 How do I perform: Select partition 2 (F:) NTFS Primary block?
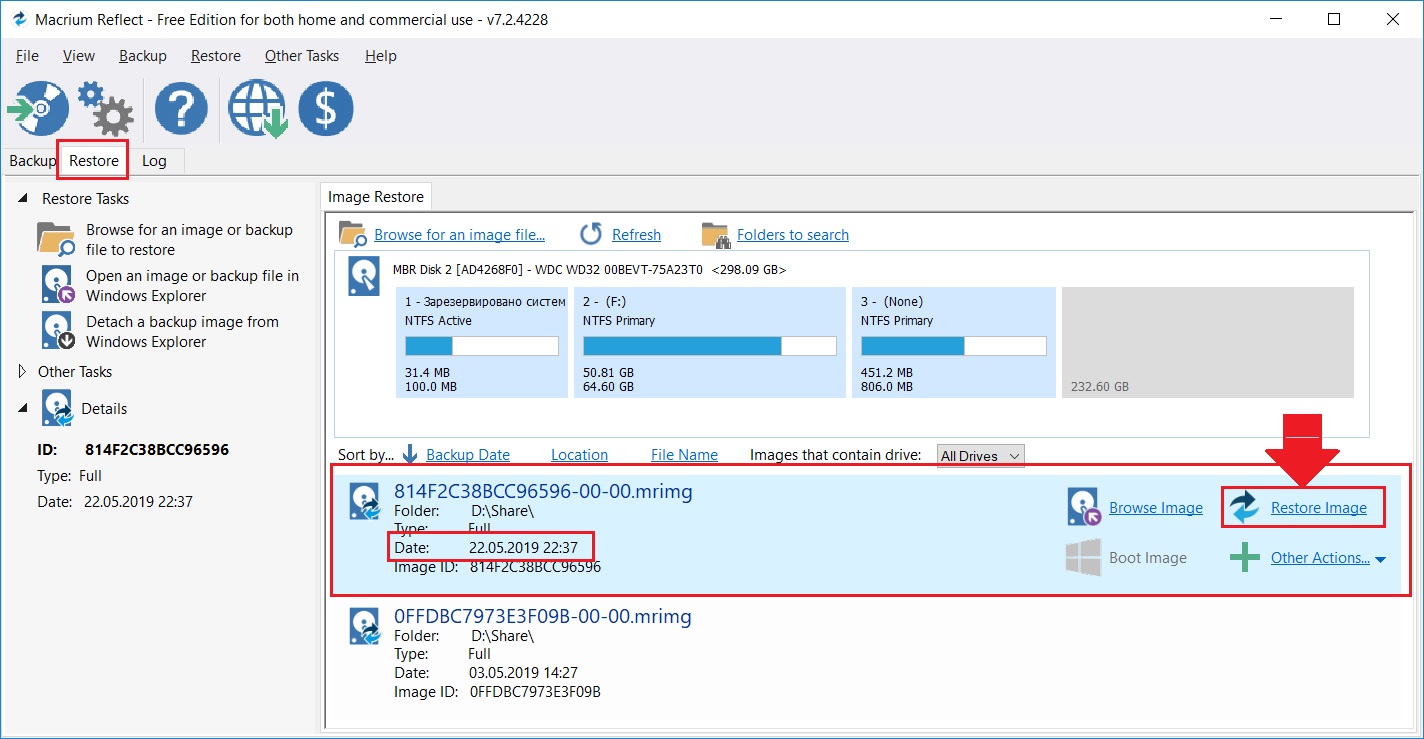[709, 343]
